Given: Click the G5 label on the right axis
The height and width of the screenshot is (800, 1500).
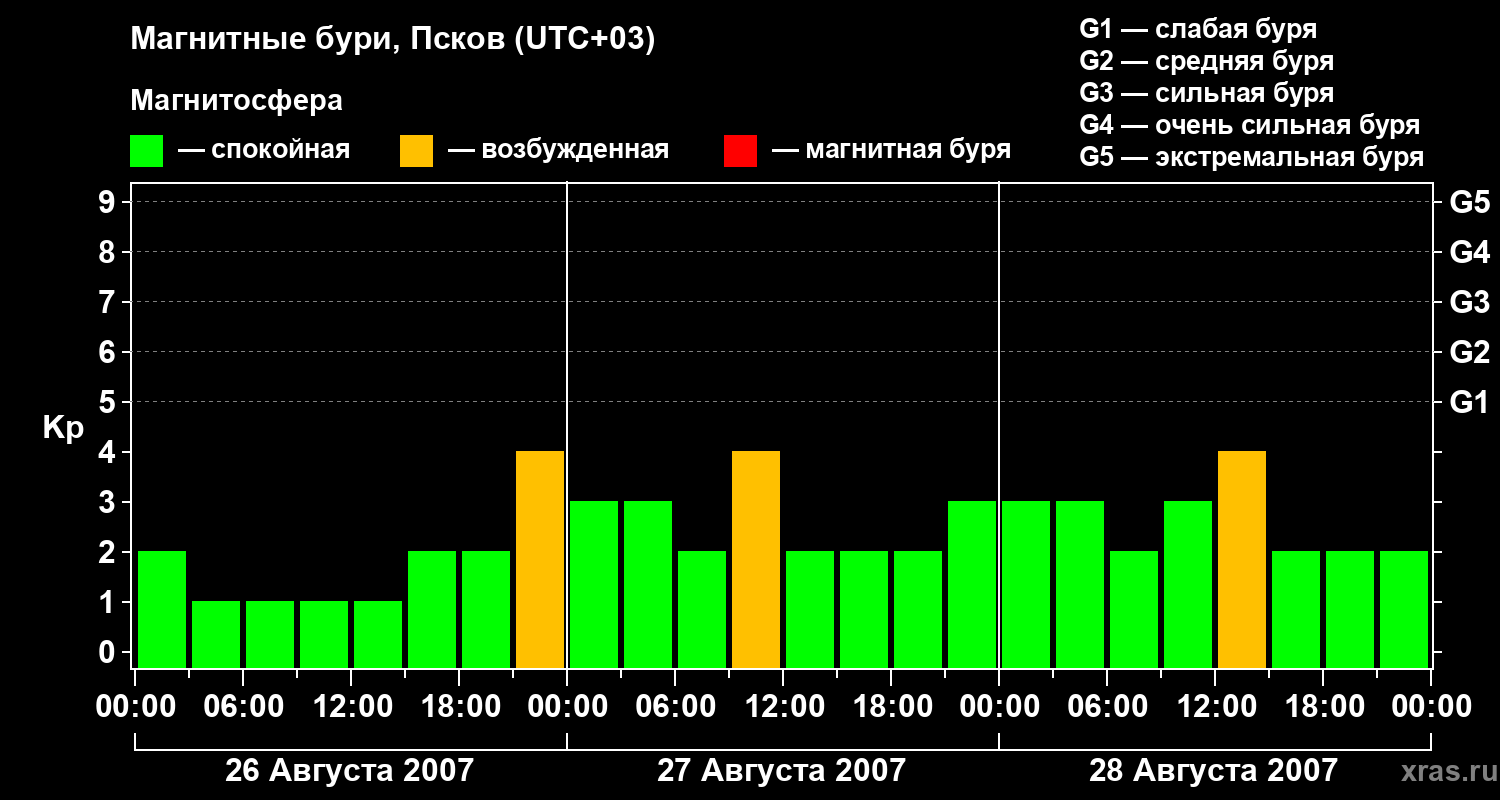Looking at the screenshot, I should pos(1469,202).
